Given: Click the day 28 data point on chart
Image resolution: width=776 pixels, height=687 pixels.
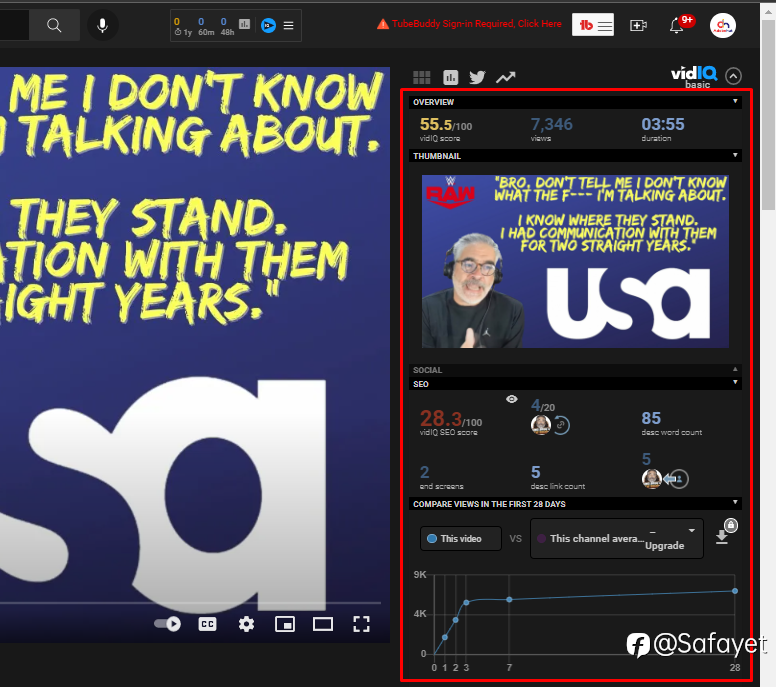Looking at the screenshot, I should (x=735, y=591).
